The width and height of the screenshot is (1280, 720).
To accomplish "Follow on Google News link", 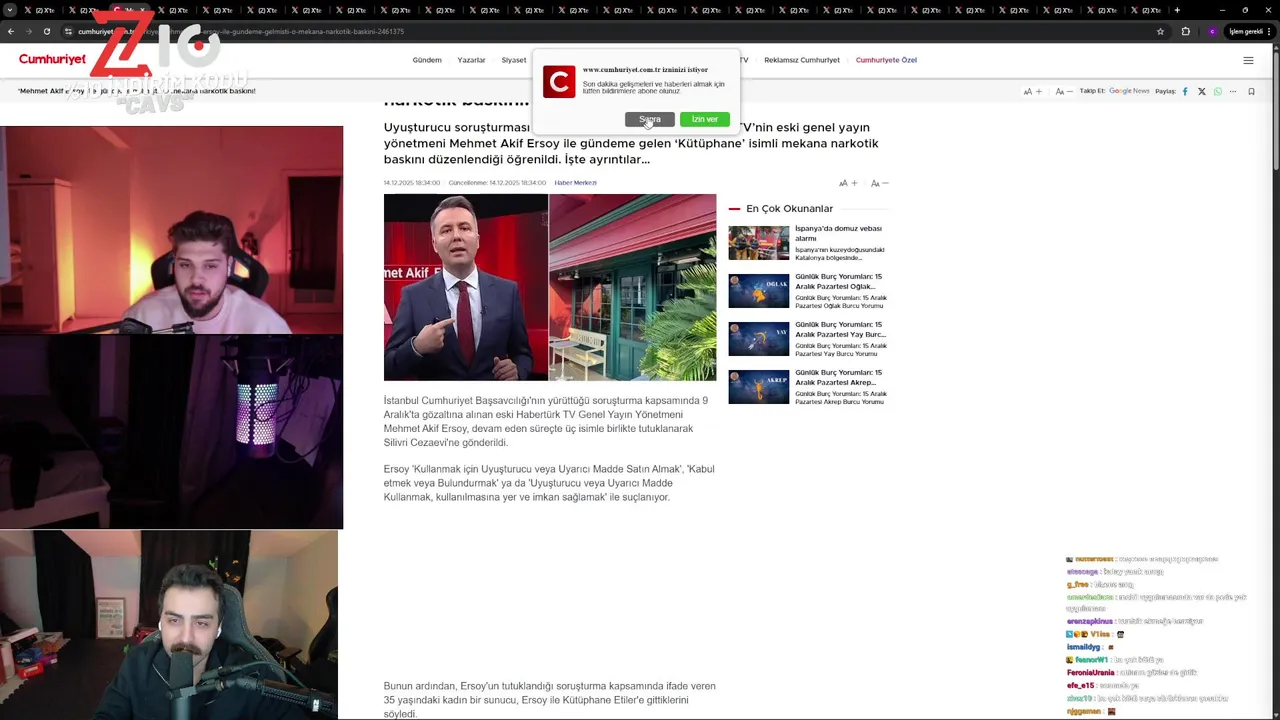I will [x=1129, y=91].
